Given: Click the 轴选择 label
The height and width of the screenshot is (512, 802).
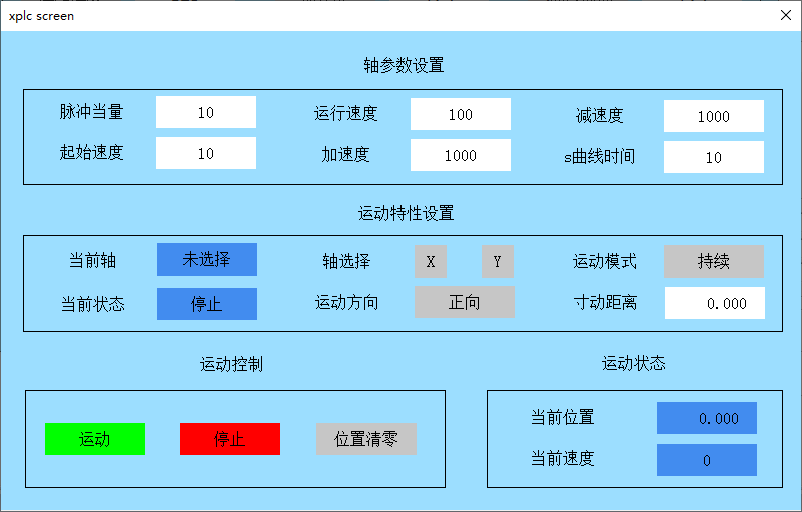Looking at the screenshot, I should pos(346,261).
